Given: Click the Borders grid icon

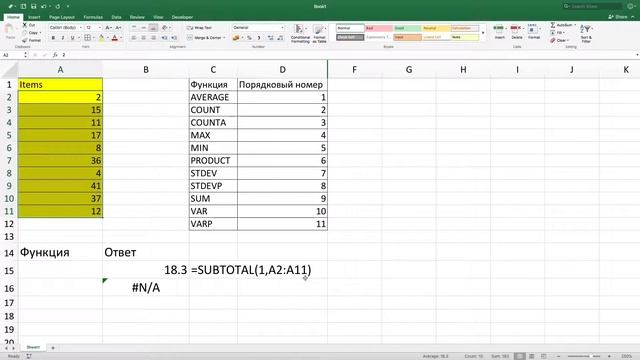Looking at the screenshot, I should (x=87, y=38).
